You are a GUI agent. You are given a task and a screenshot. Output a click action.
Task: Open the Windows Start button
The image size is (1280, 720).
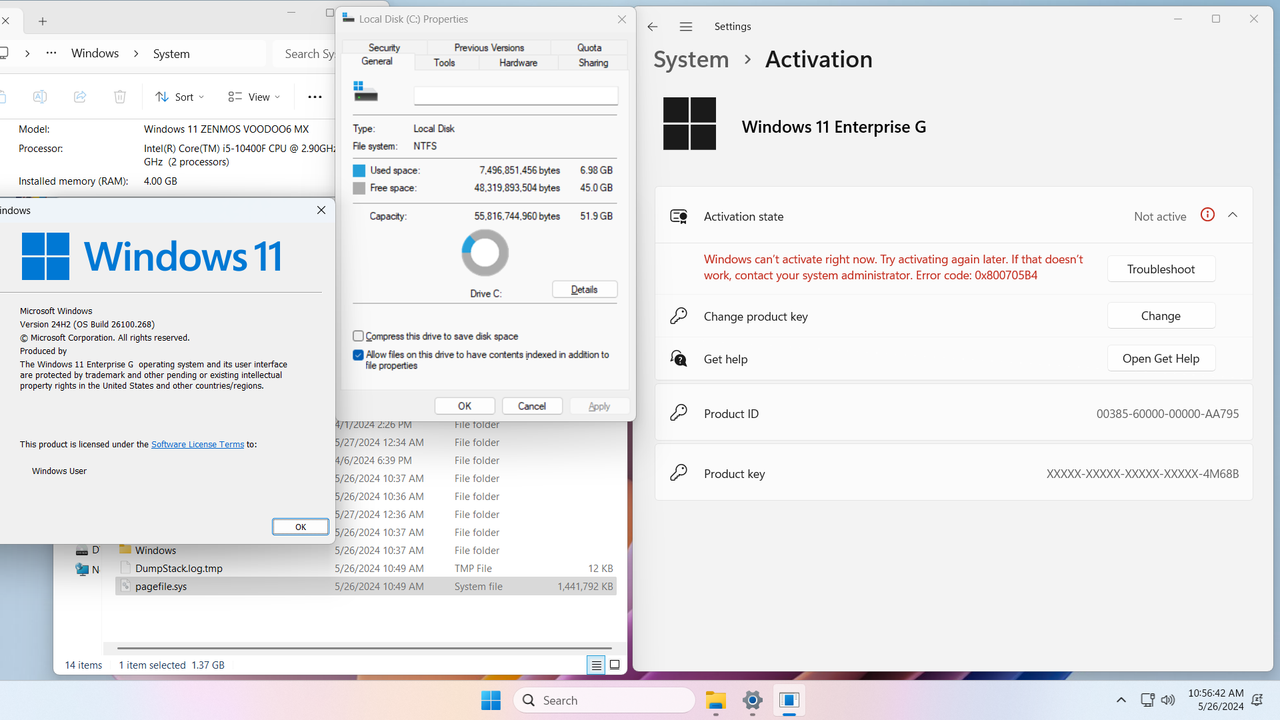(491, 700)
